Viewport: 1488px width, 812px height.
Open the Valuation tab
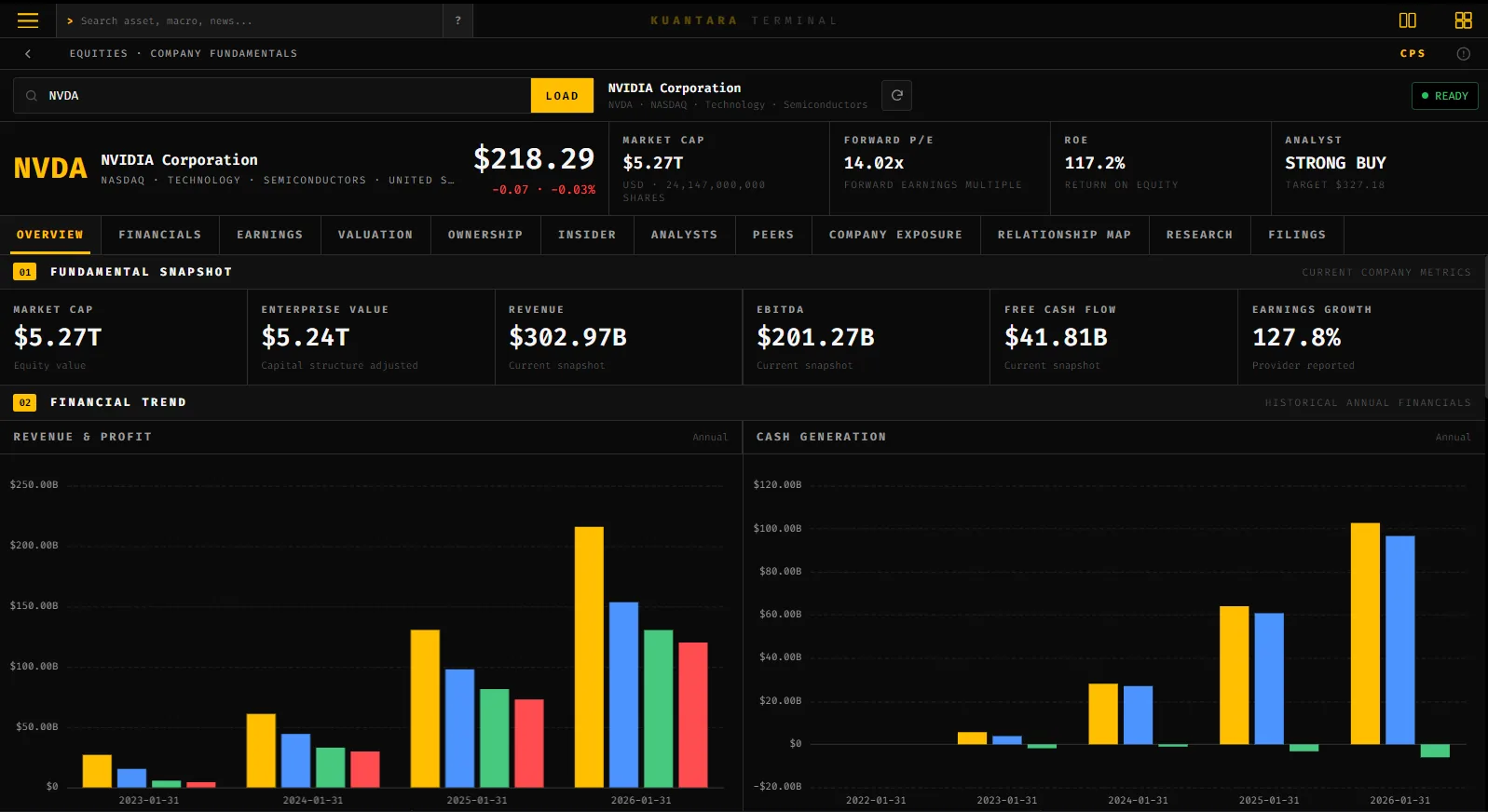[x=375, y=235]
